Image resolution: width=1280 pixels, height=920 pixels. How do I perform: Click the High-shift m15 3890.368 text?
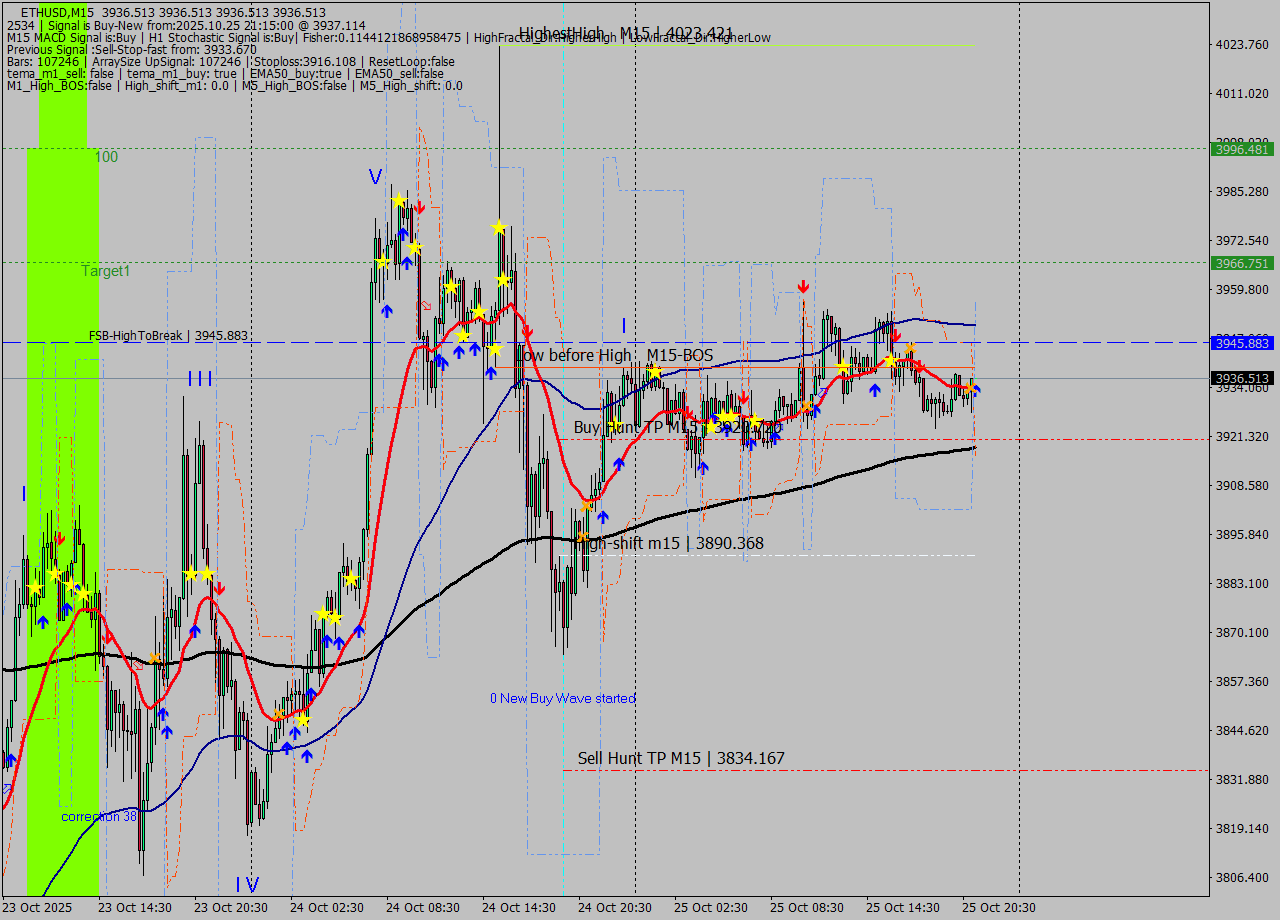pyautogui.click(x=671, y=543)
